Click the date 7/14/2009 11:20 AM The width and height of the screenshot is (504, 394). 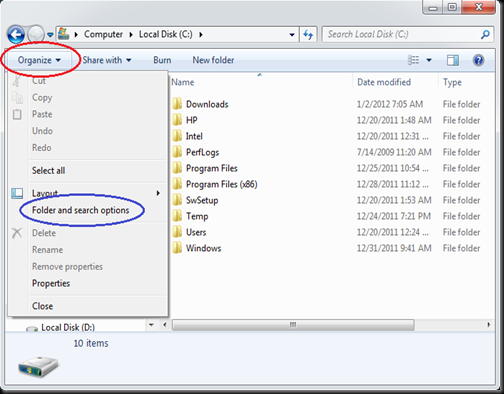[x=394, y=152]
